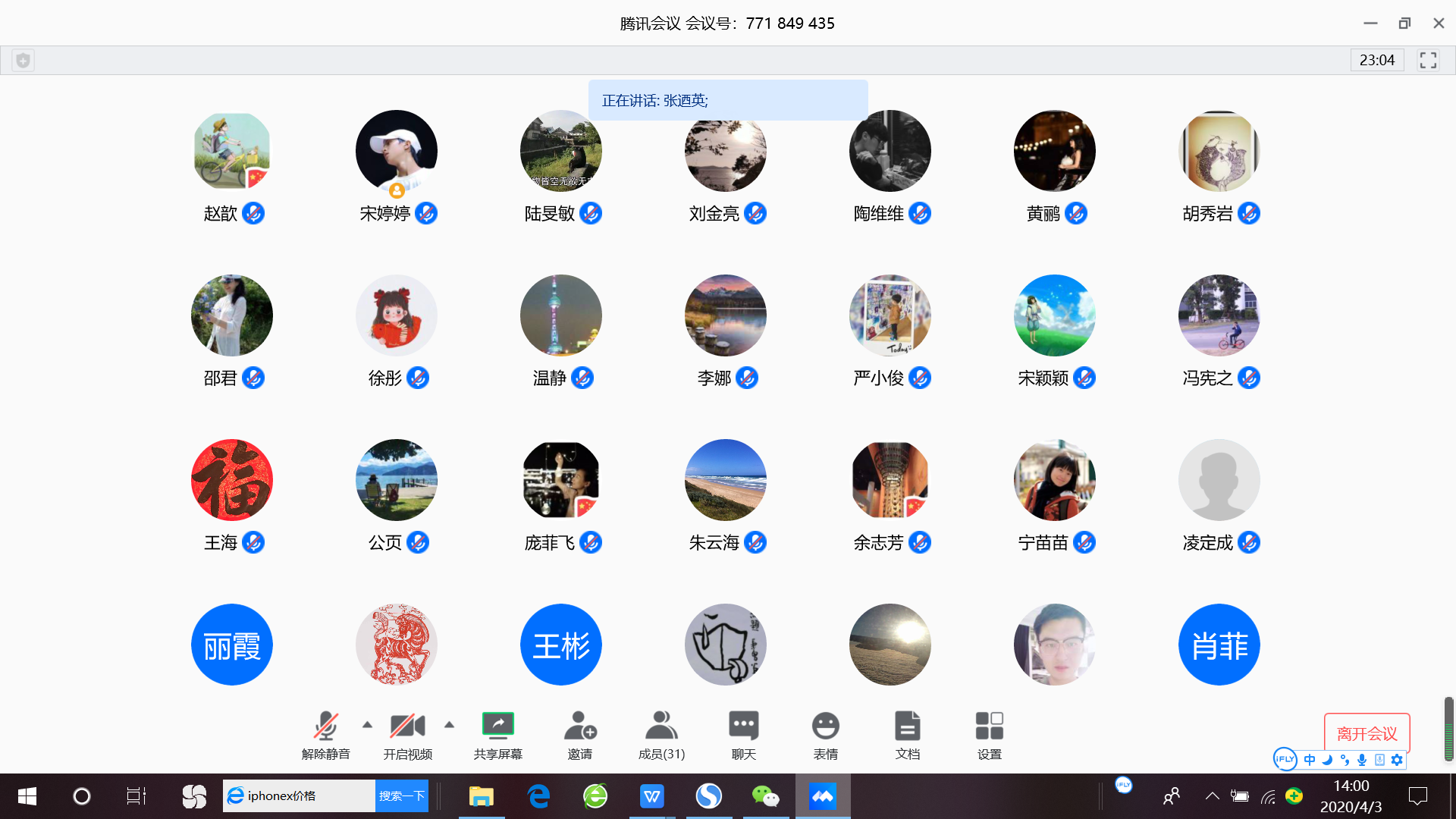Switch to WPS in the taskbar
The image size is (1456, 819).
[651, 796]
